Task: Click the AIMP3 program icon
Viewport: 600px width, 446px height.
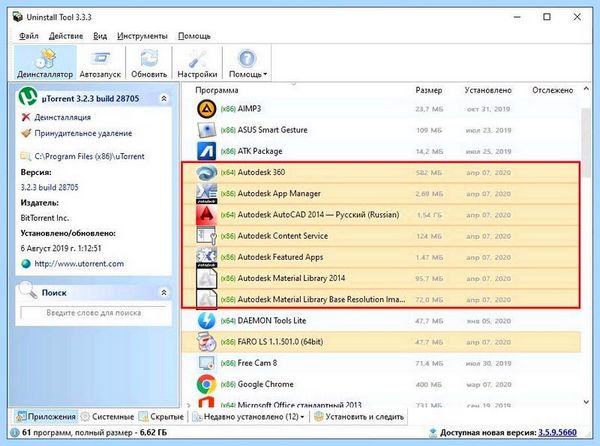Action: coord(207,109)
